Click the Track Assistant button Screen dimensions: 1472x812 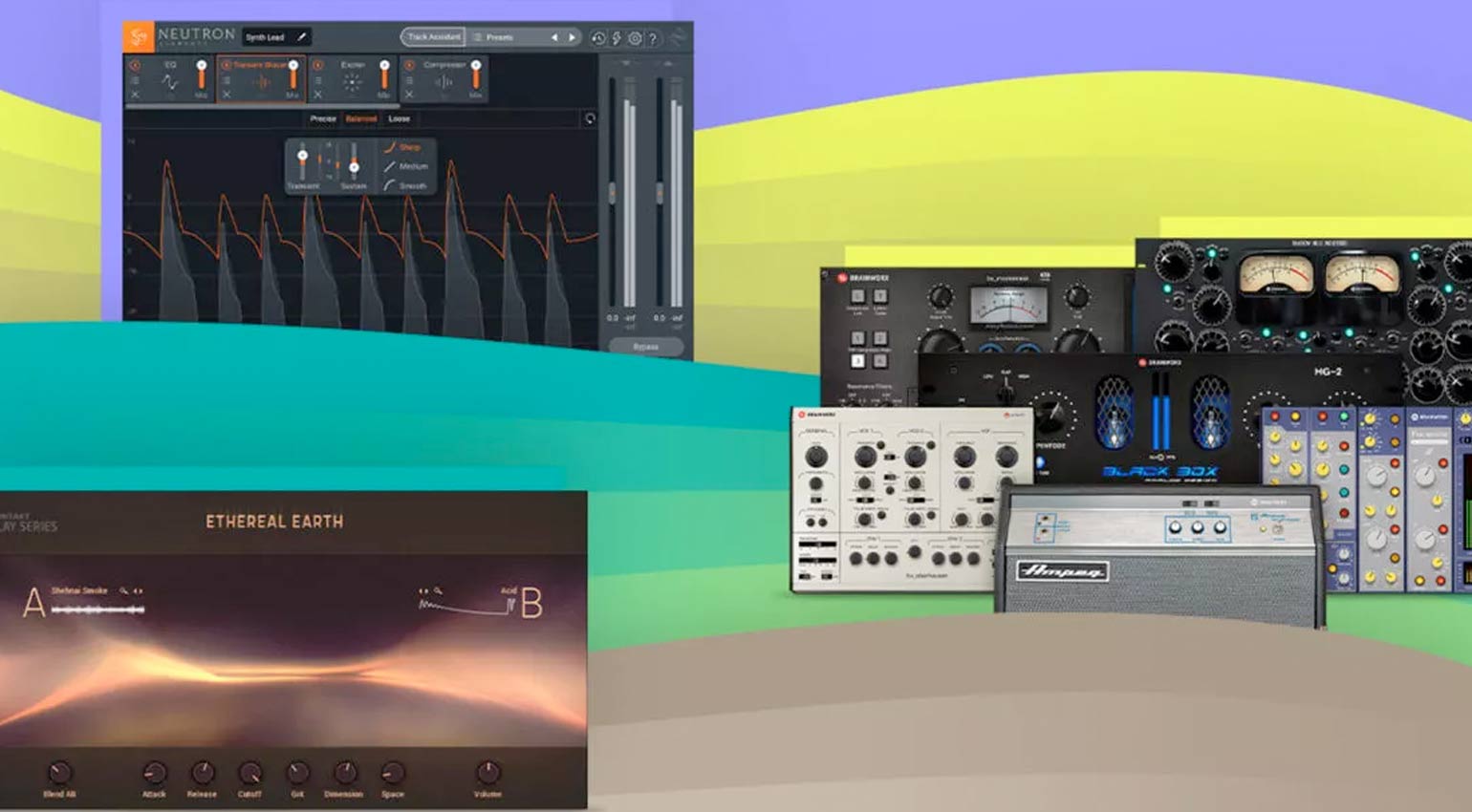pos(433,37)
